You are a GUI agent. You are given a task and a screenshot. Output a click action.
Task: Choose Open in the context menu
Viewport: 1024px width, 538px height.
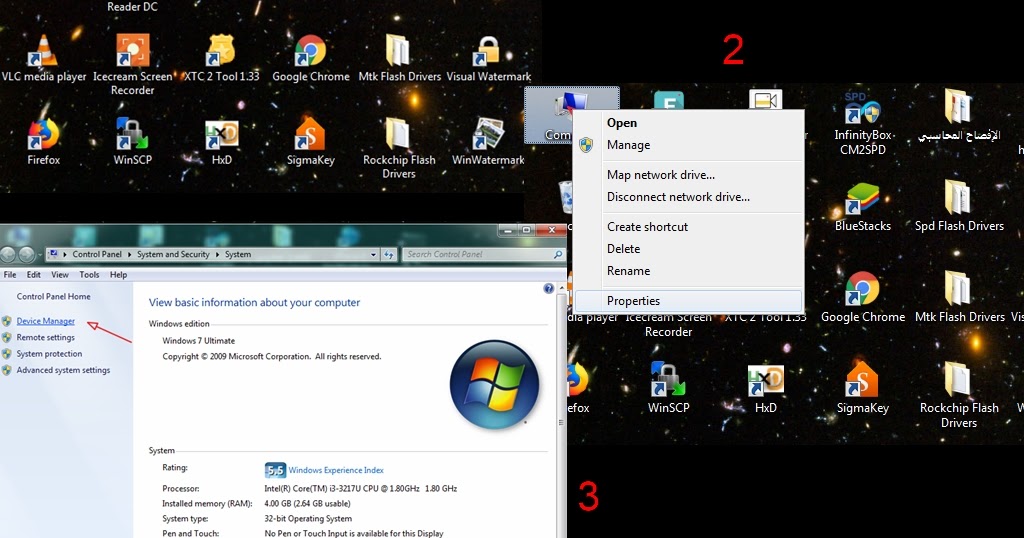(x=688, y=123)
